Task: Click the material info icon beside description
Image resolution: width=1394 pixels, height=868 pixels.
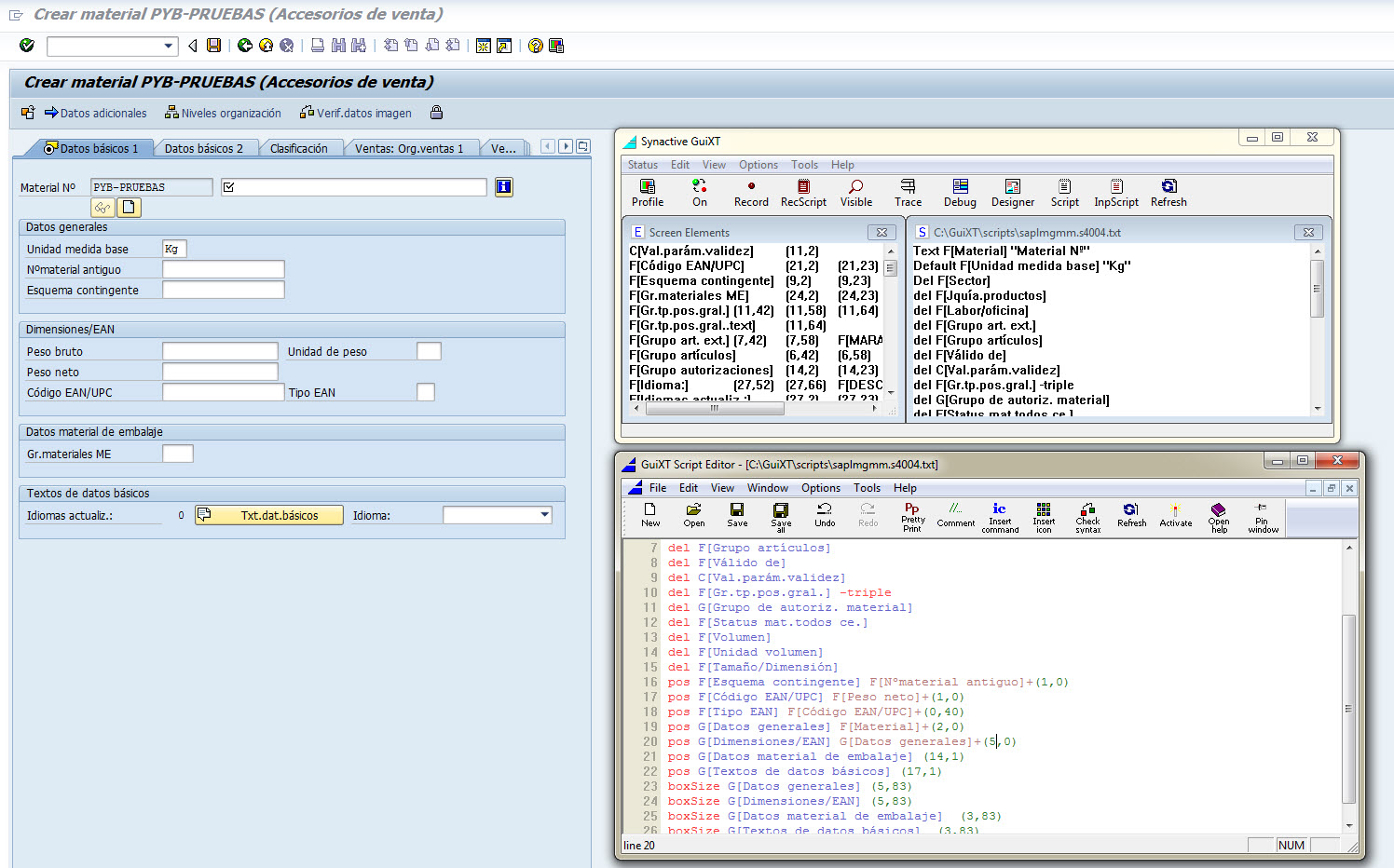Action: point(504,187)
